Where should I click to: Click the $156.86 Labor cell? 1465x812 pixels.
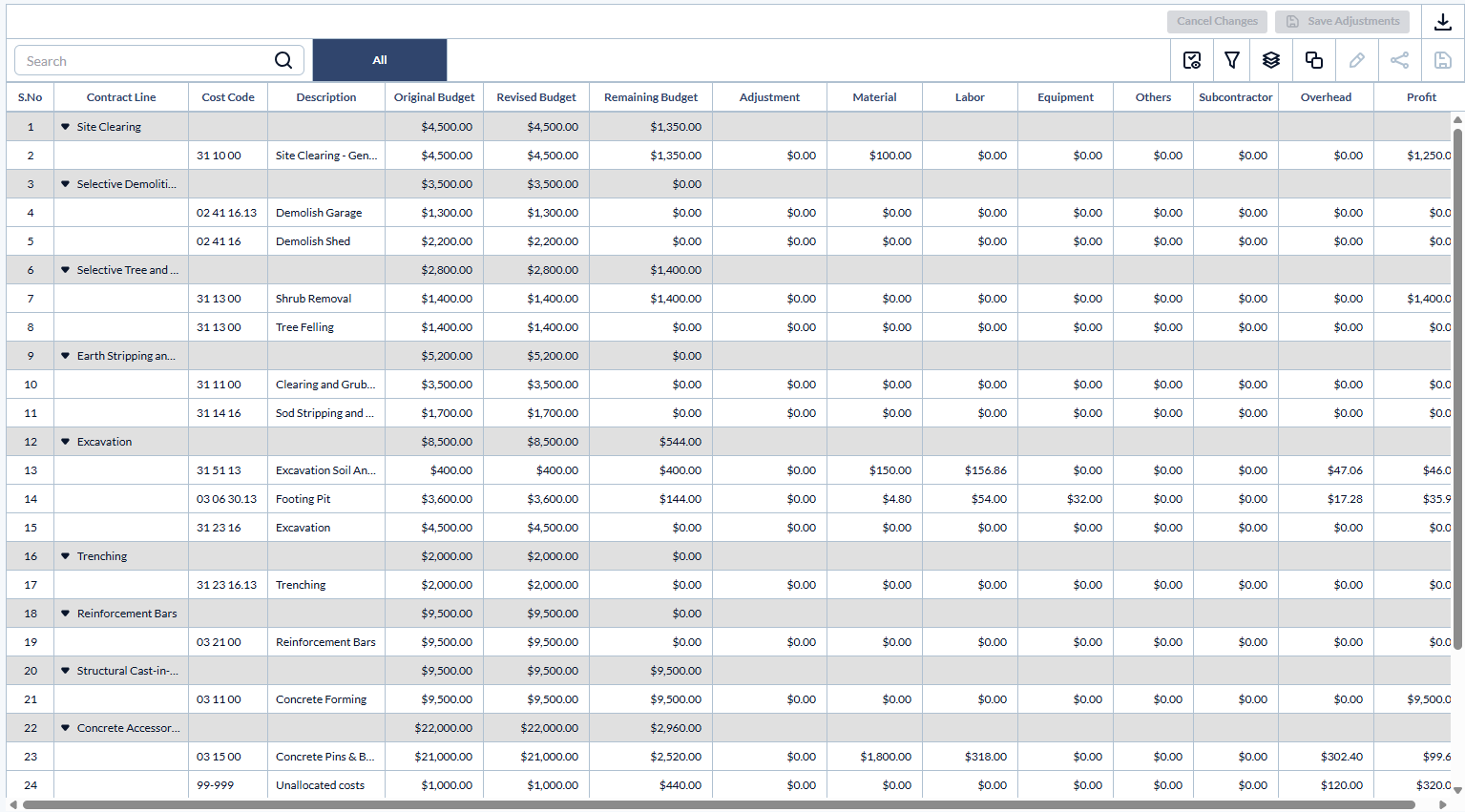[970, 470]
